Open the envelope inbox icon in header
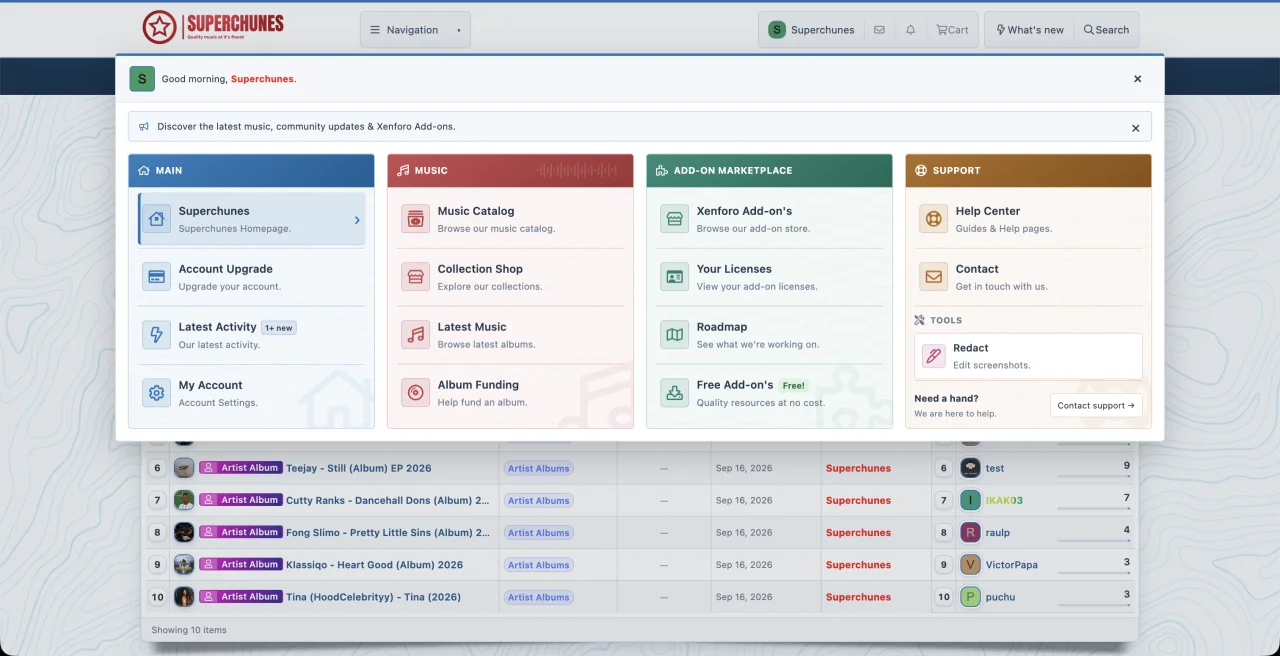 click(x=879, y=30)
